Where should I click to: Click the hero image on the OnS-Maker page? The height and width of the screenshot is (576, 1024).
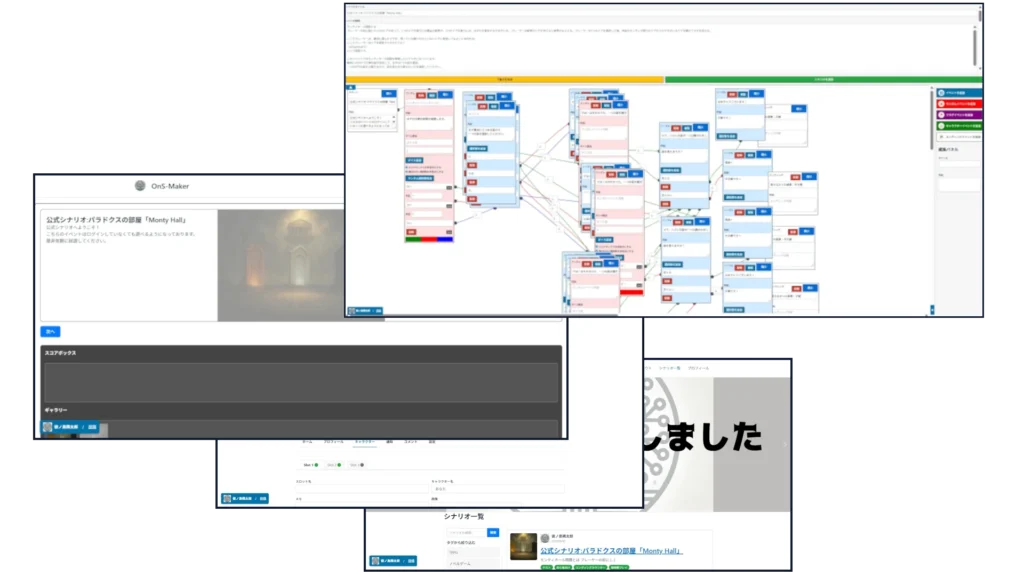[281, 265]
